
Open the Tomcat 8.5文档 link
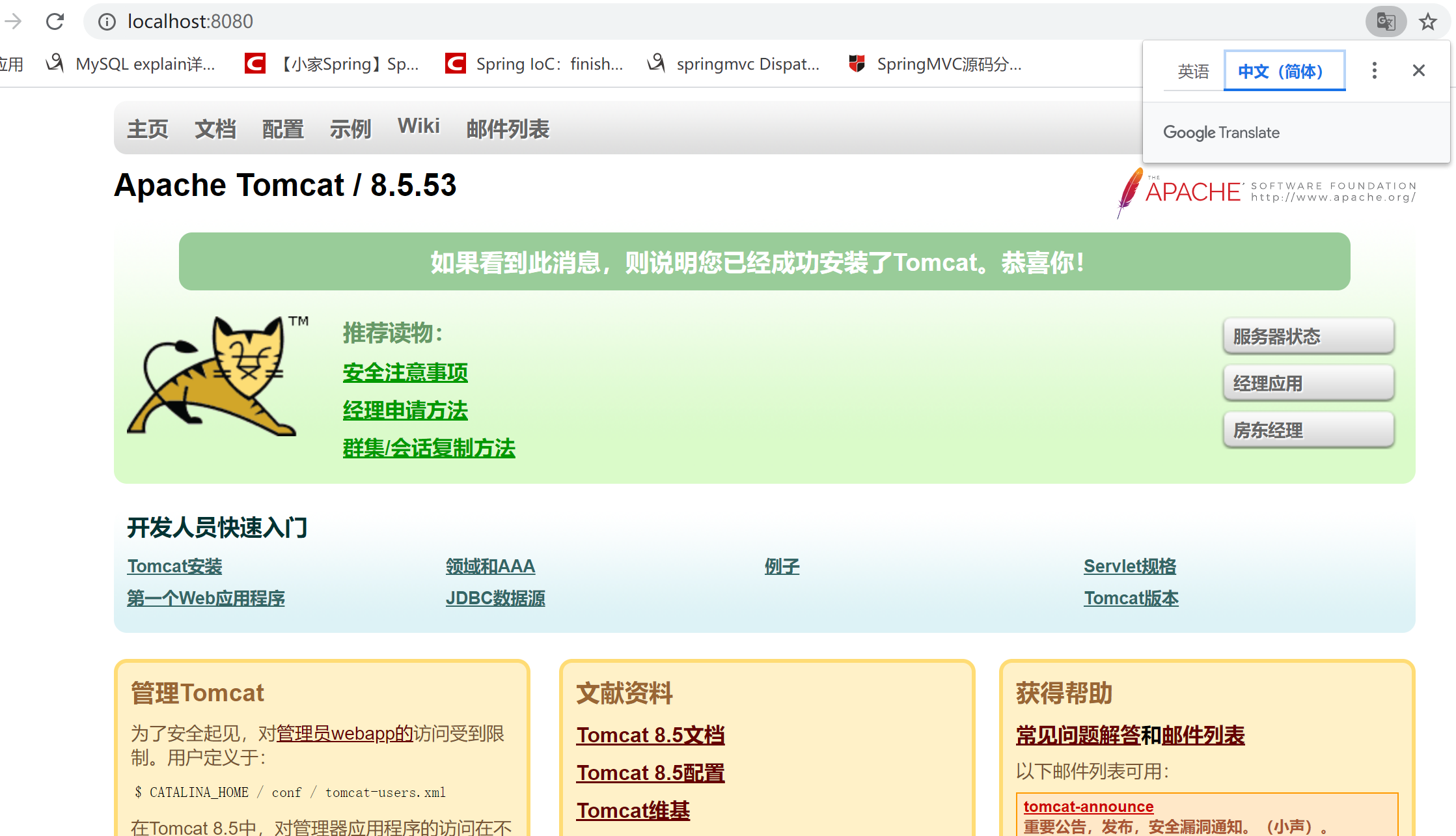pos(650,735)
